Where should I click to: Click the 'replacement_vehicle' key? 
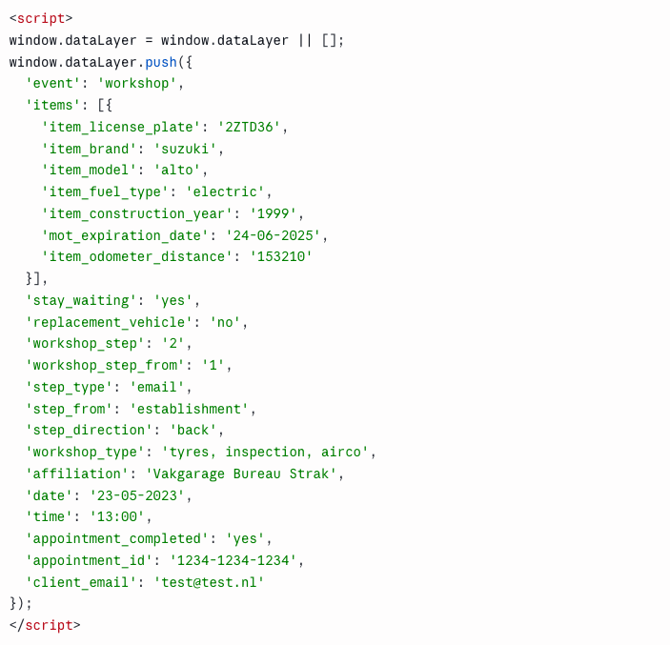click(x=109, y=322)
